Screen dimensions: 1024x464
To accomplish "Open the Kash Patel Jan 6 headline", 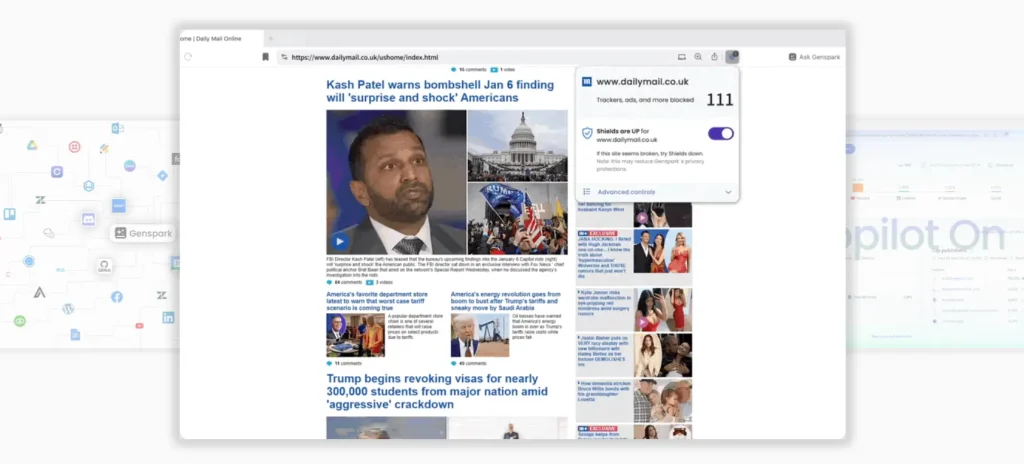I will tap(438, 91).
